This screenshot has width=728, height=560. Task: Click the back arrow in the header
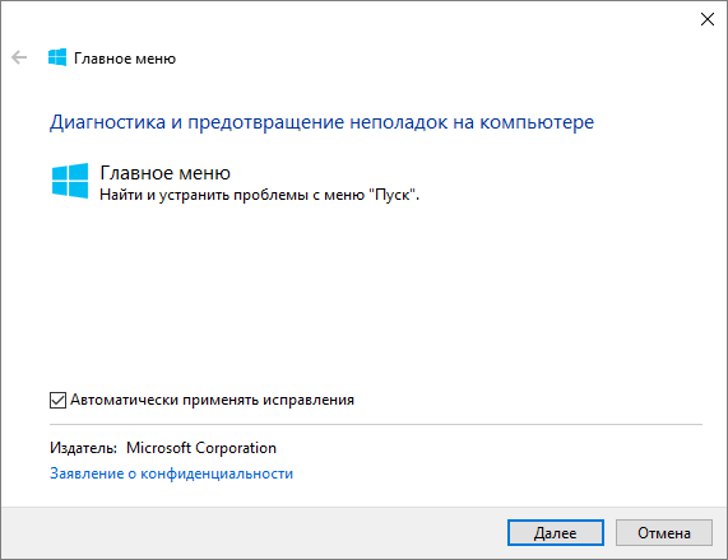pyautogui.click(x=19, y=58)
